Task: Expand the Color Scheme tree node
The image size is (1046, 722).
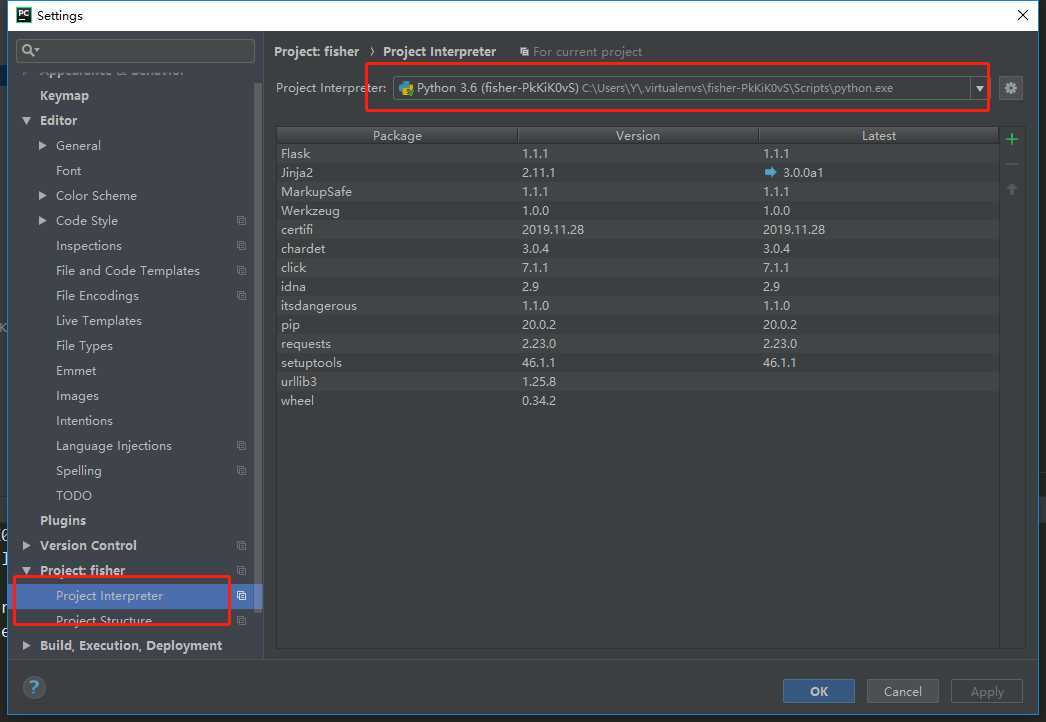Action: 43,196
